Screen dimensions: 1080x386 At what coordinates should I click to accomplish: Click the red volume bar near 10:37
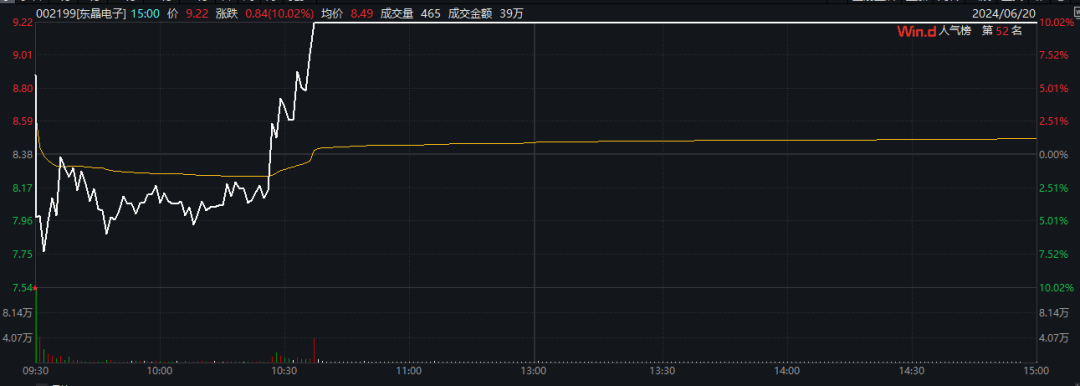314,350
